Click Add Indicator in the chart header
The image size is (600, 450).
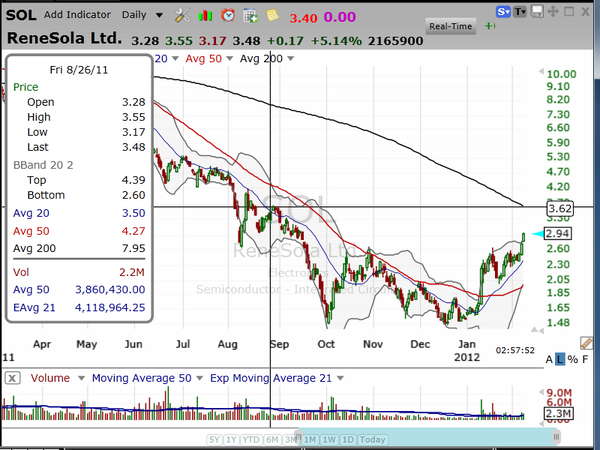click(x=77, y=15)
